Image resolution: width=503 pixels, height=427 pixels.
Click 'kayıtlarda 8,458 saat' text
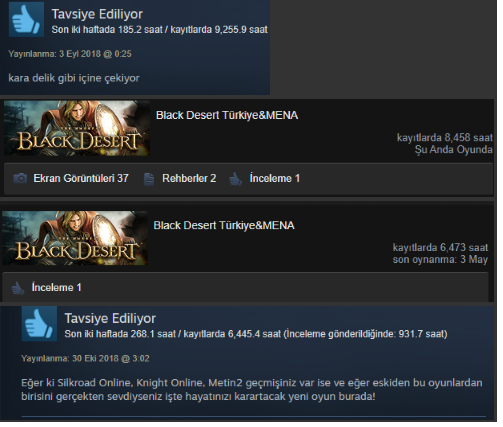pos(445,138)
